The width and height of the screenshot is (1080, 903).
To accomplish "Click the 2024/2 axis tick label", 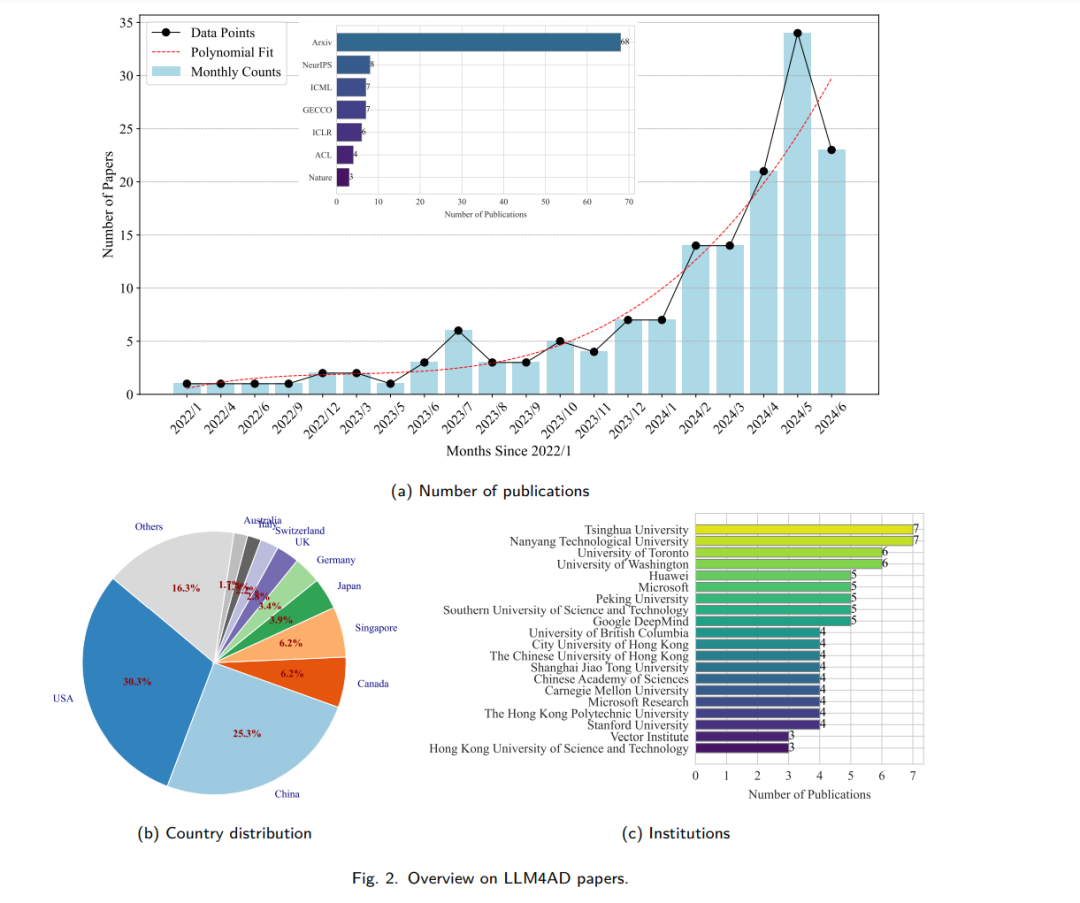I will pyautogui.click(x=694, y=417).
